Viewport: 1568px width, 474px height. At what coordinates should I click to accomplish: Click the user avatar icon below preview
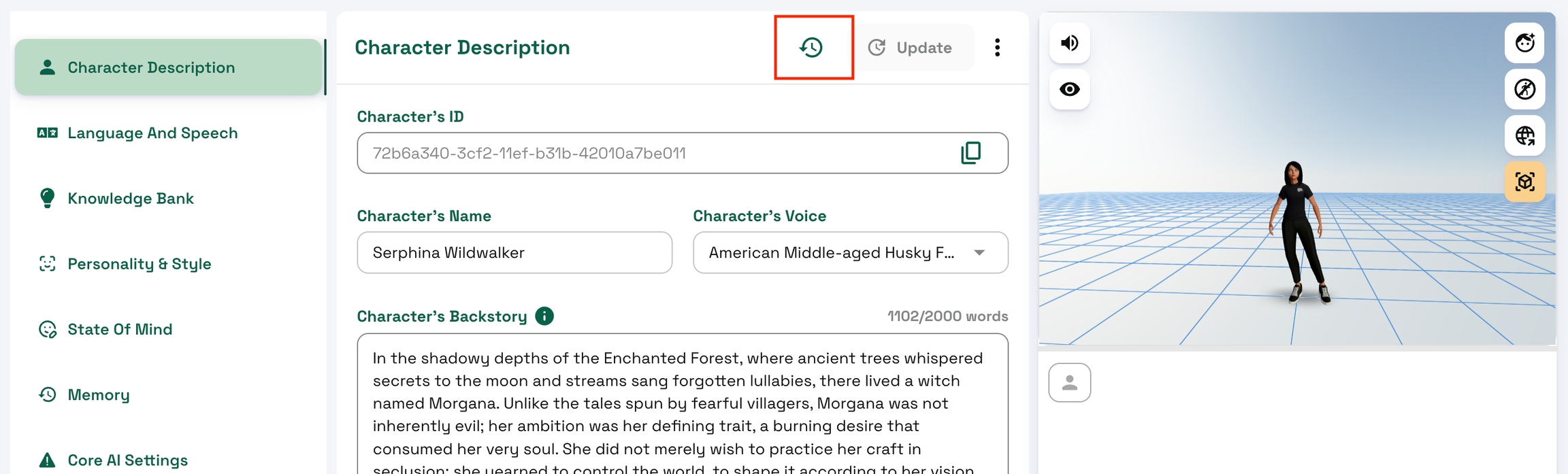1069,383
